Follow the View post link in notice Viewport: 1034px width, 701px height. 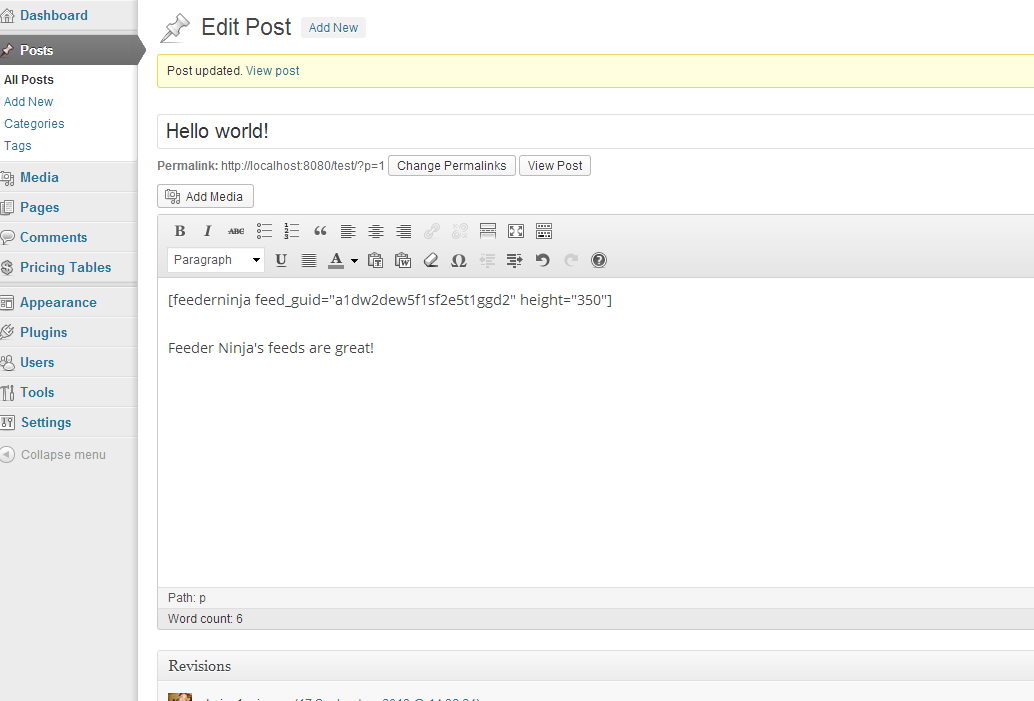[272, 71]
